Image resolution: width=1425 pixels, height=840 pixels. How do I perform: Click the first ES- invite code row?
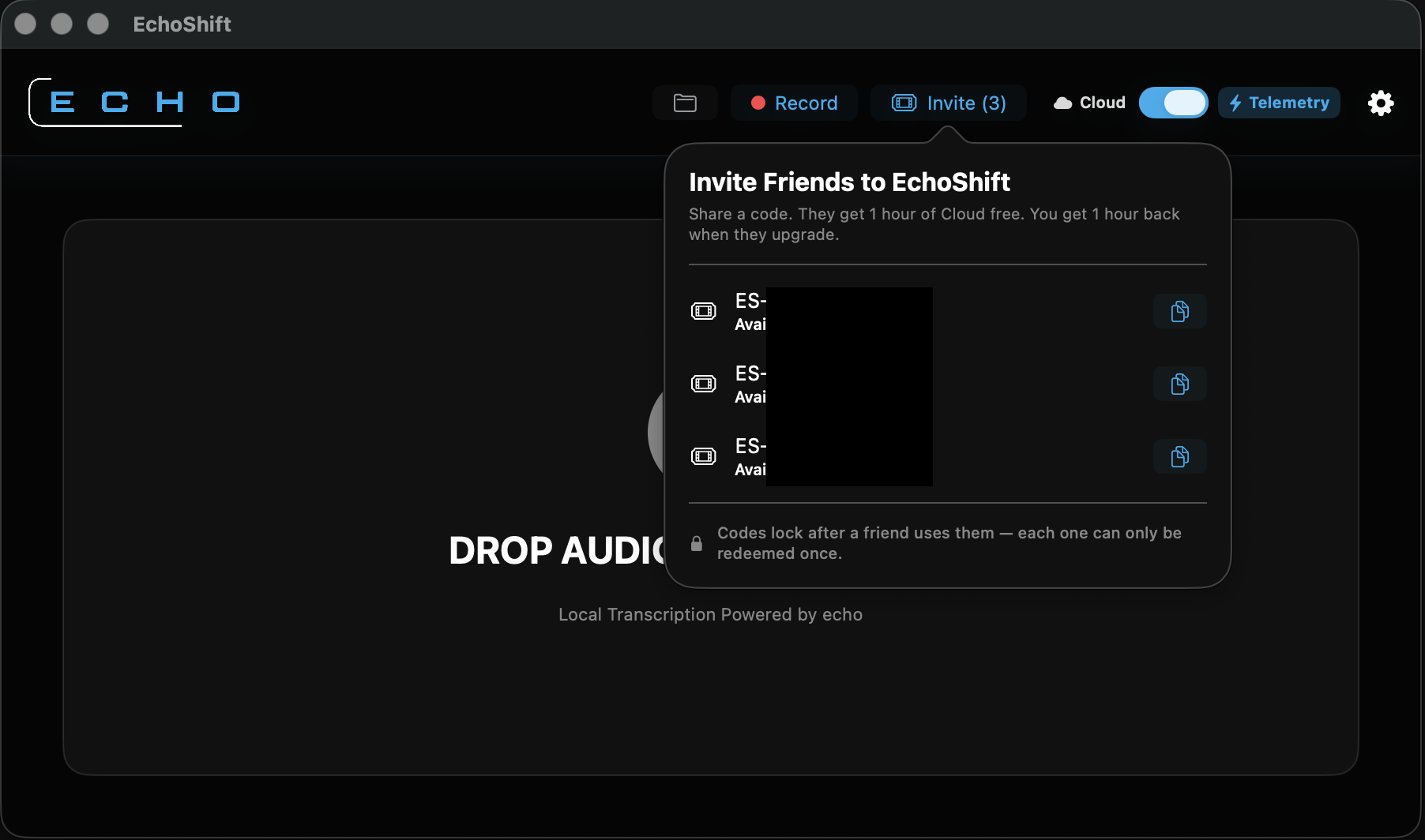948,311
